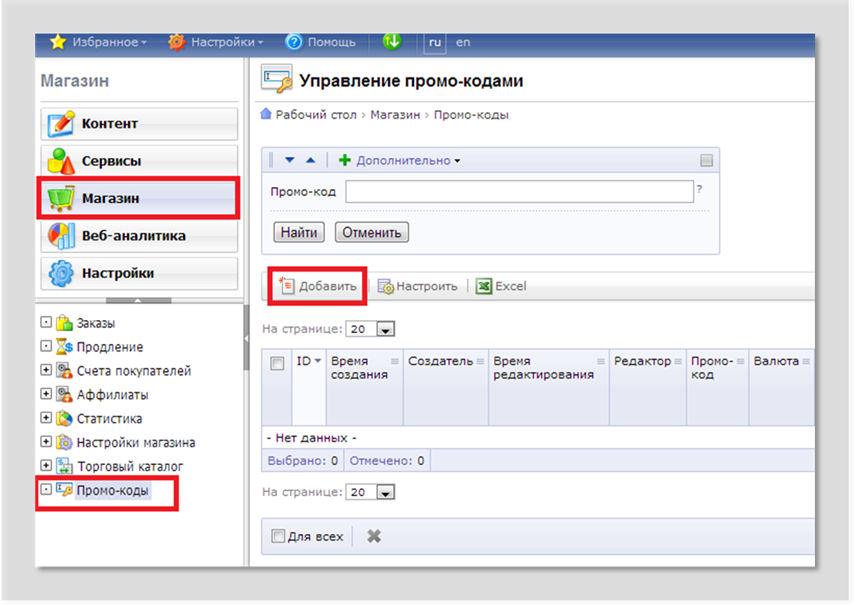This screenshot has height=605, width=855.
Task: Click the help question mark beside Промо-код field
Action: pos(699,189)
